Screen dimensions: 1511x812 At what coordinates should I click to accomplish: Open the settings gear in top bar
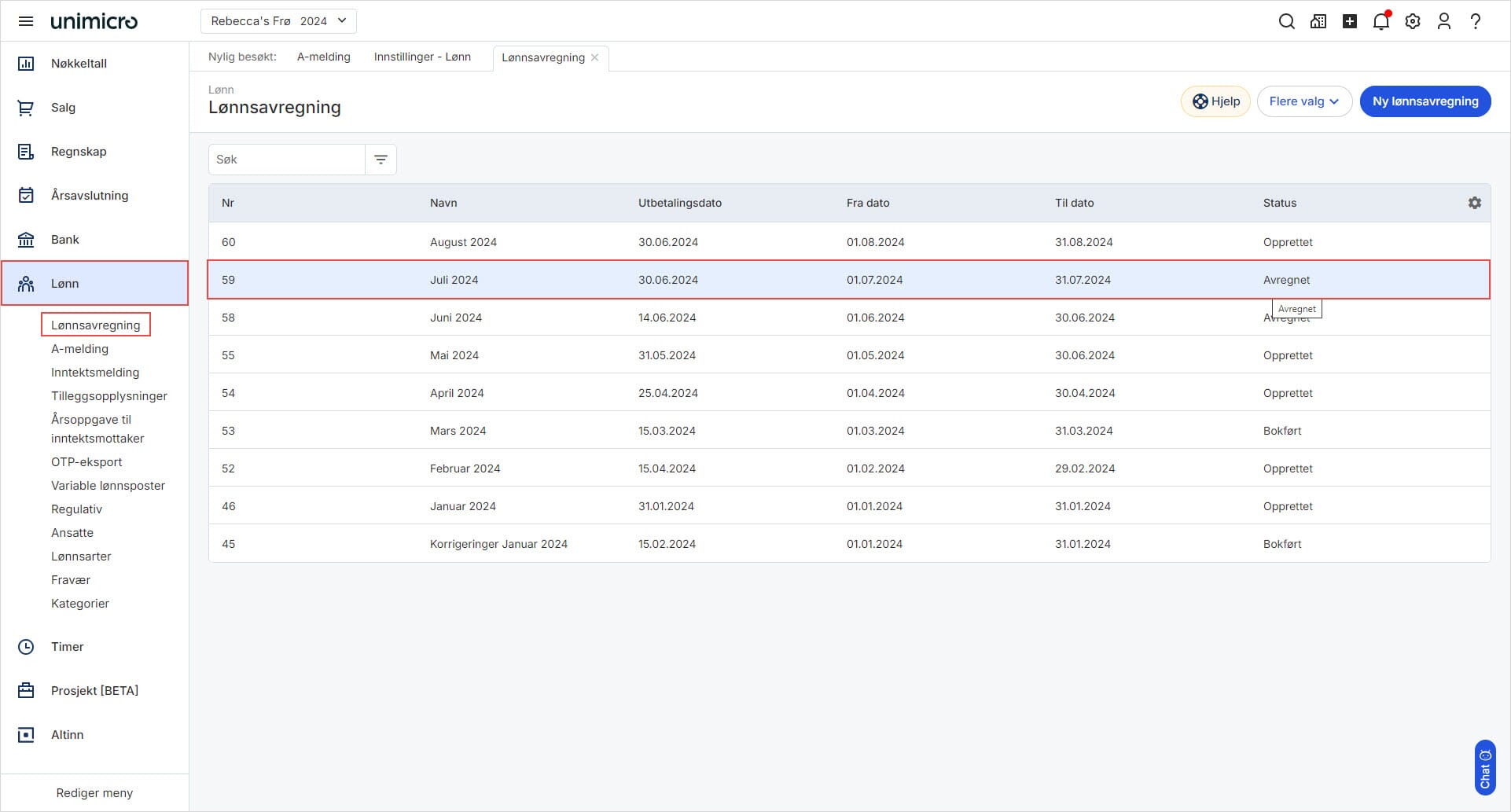point(1412,21)
